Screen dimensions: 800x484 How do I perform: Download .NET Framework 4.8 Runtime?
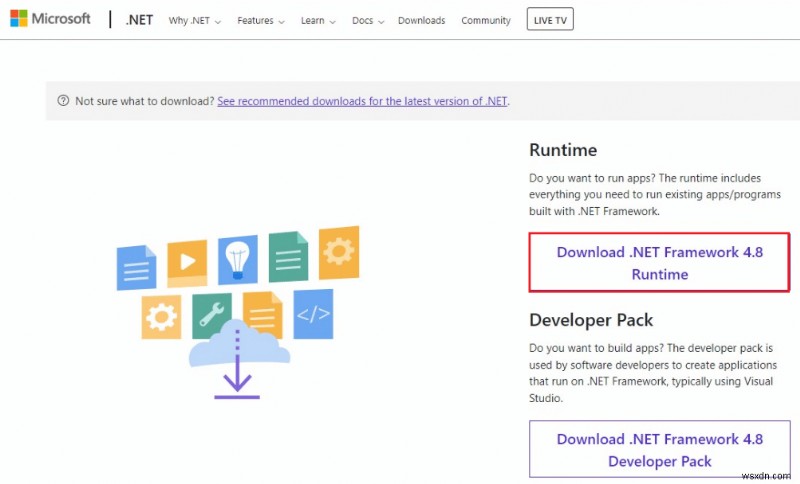pyautogui.click(x=659, y=263)
